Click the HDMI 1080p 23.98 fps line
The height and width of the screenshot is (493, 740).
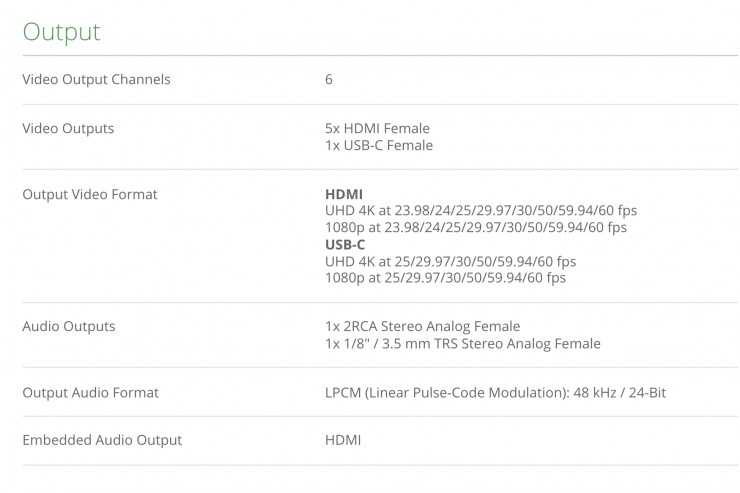click(x=476, y=227)
